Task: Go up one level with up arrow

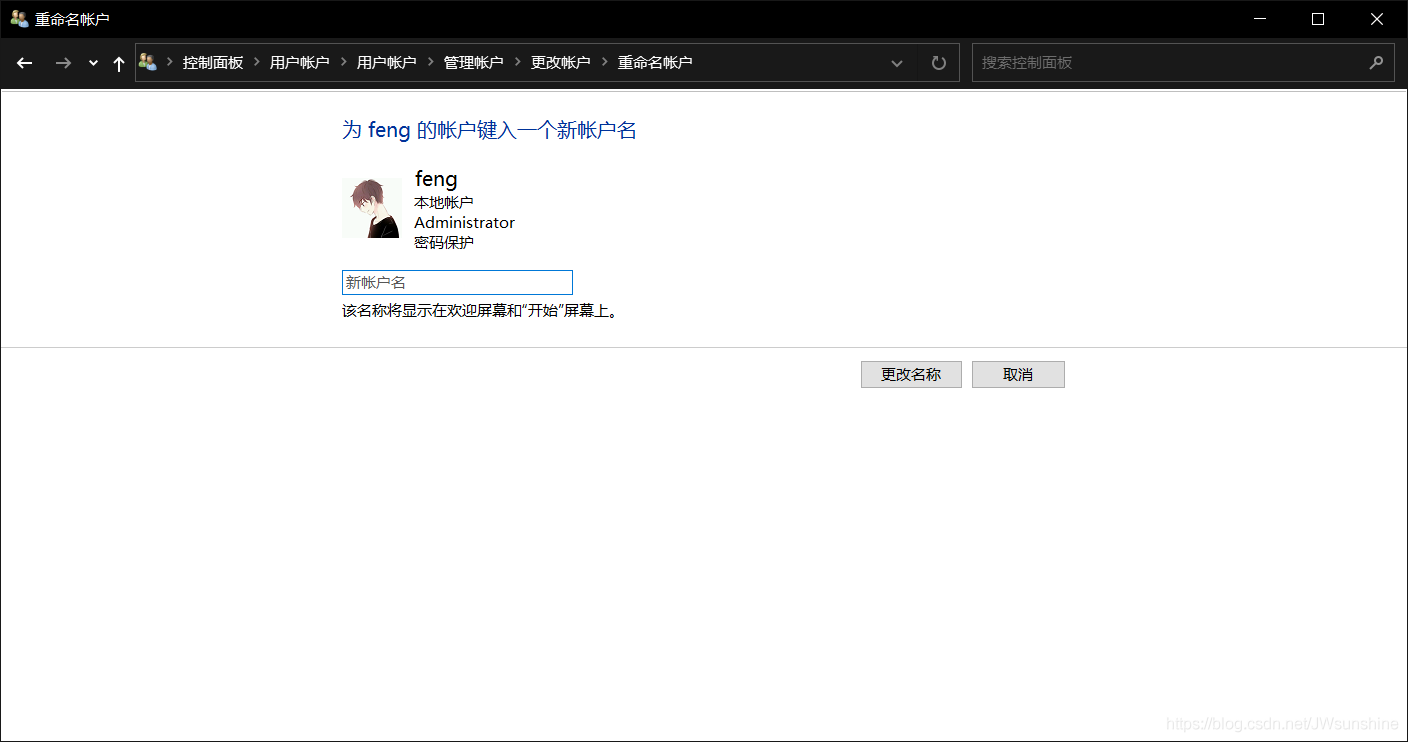Action: tap(119, 63)
